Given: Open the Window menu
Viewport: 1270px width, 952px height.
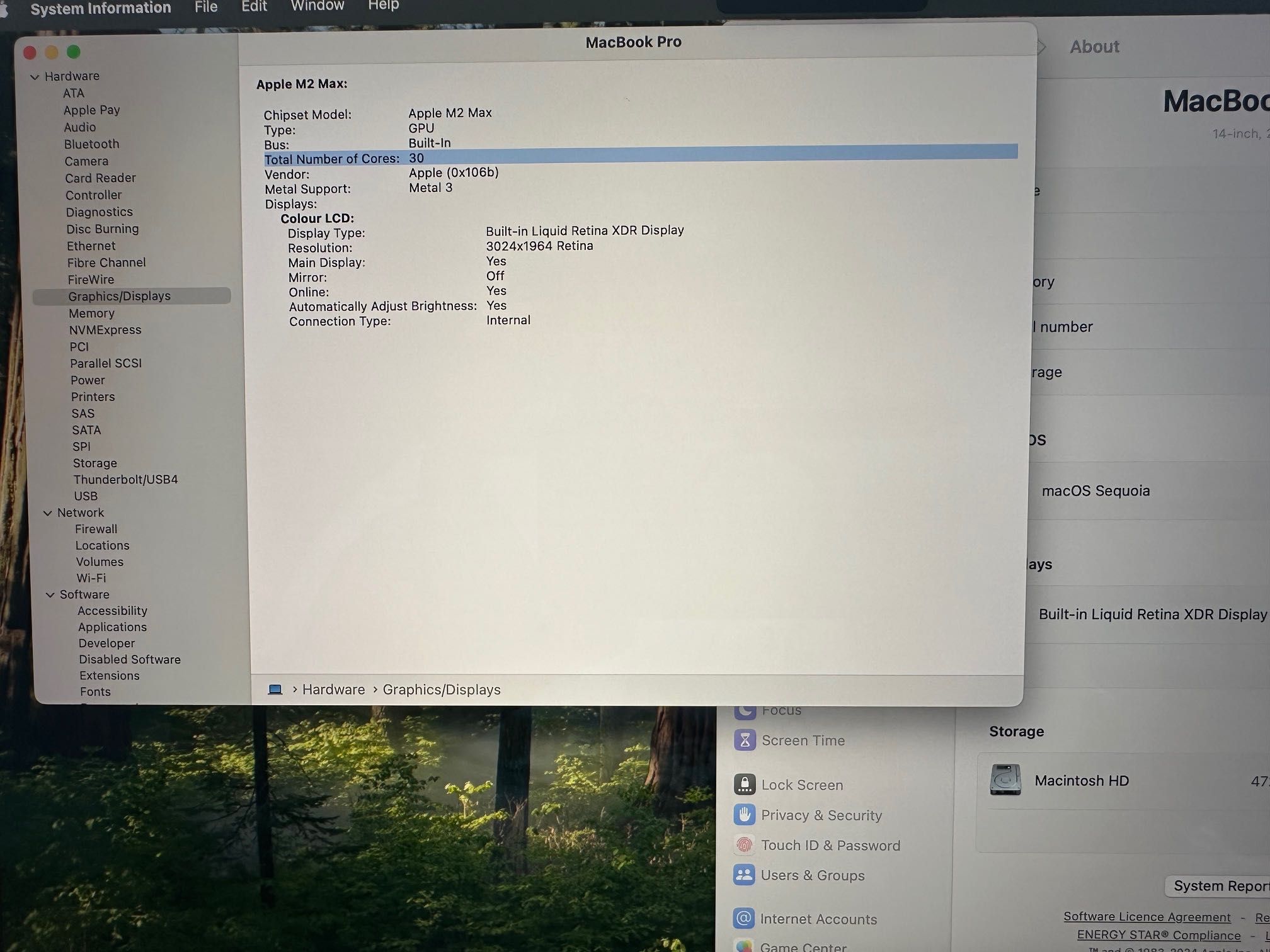Looking at the screenshot, I should click(317, 6).
